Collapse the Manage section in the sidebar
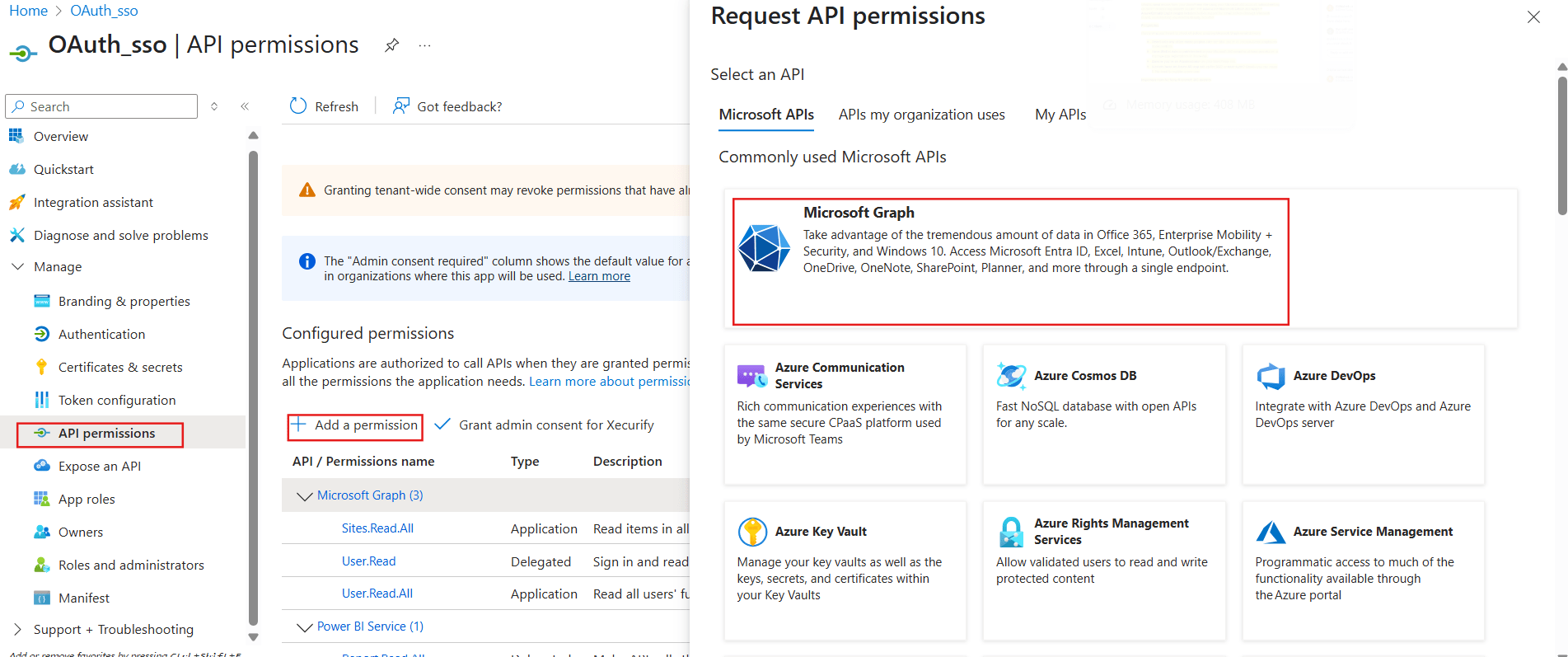The image size is (1568, 657). tap(17, 267)
